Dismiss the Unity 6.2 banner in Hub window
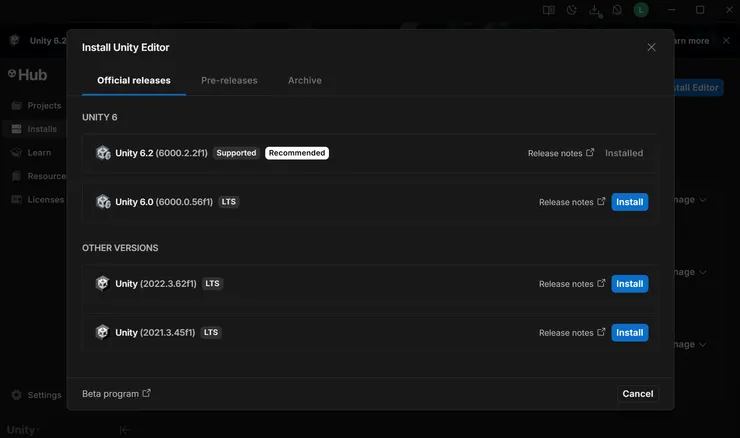 click(726, 41)
